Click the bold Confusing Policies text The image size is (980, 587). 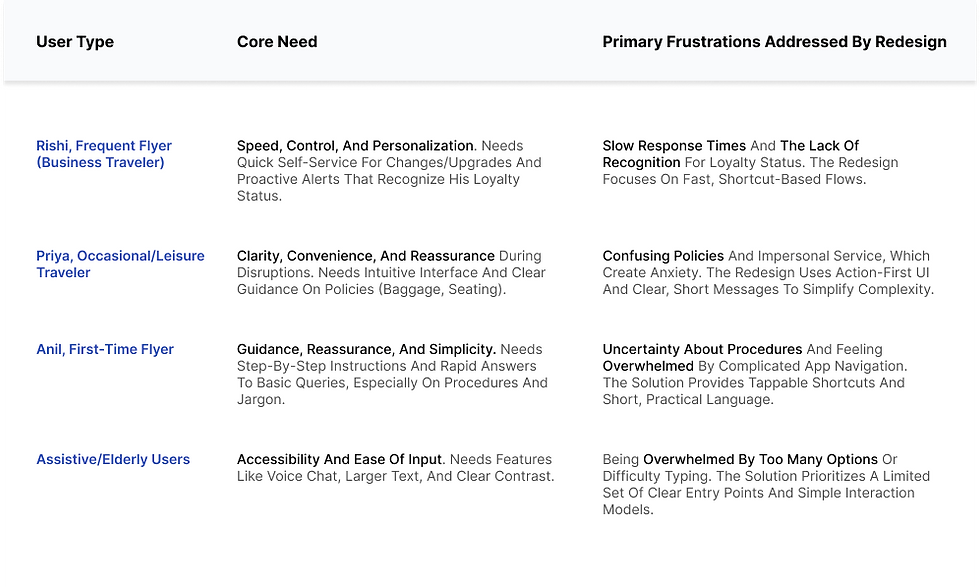[663, 256]
